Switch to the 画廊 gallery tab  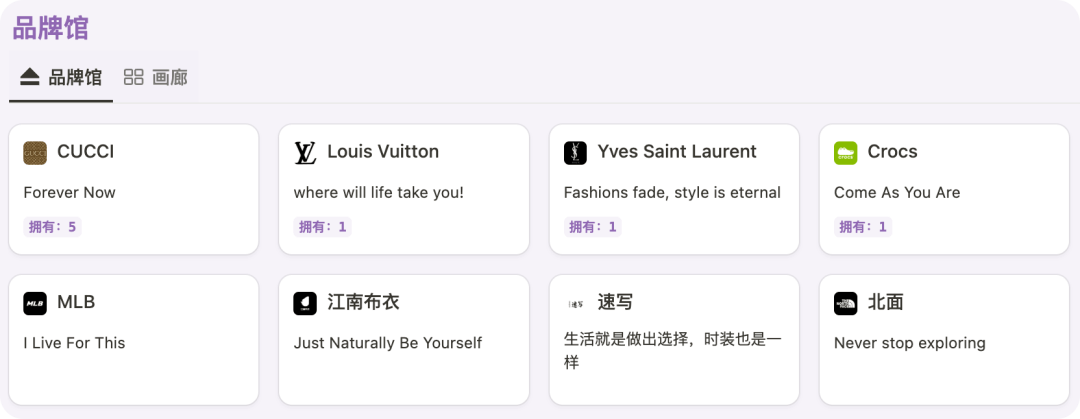point(156,78)
